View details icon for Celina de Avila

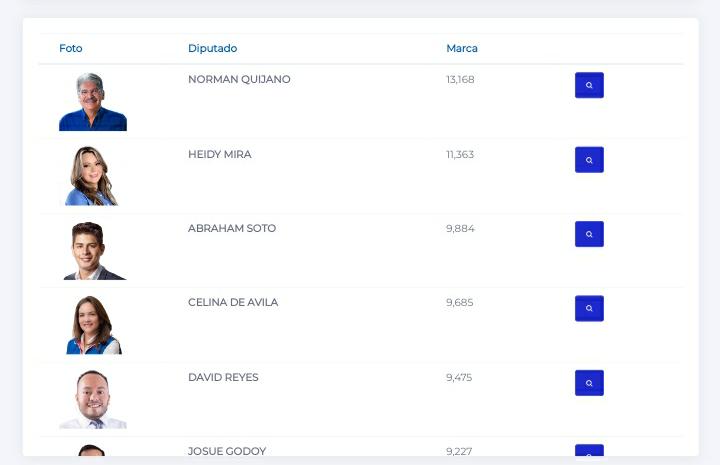point(589,308)
